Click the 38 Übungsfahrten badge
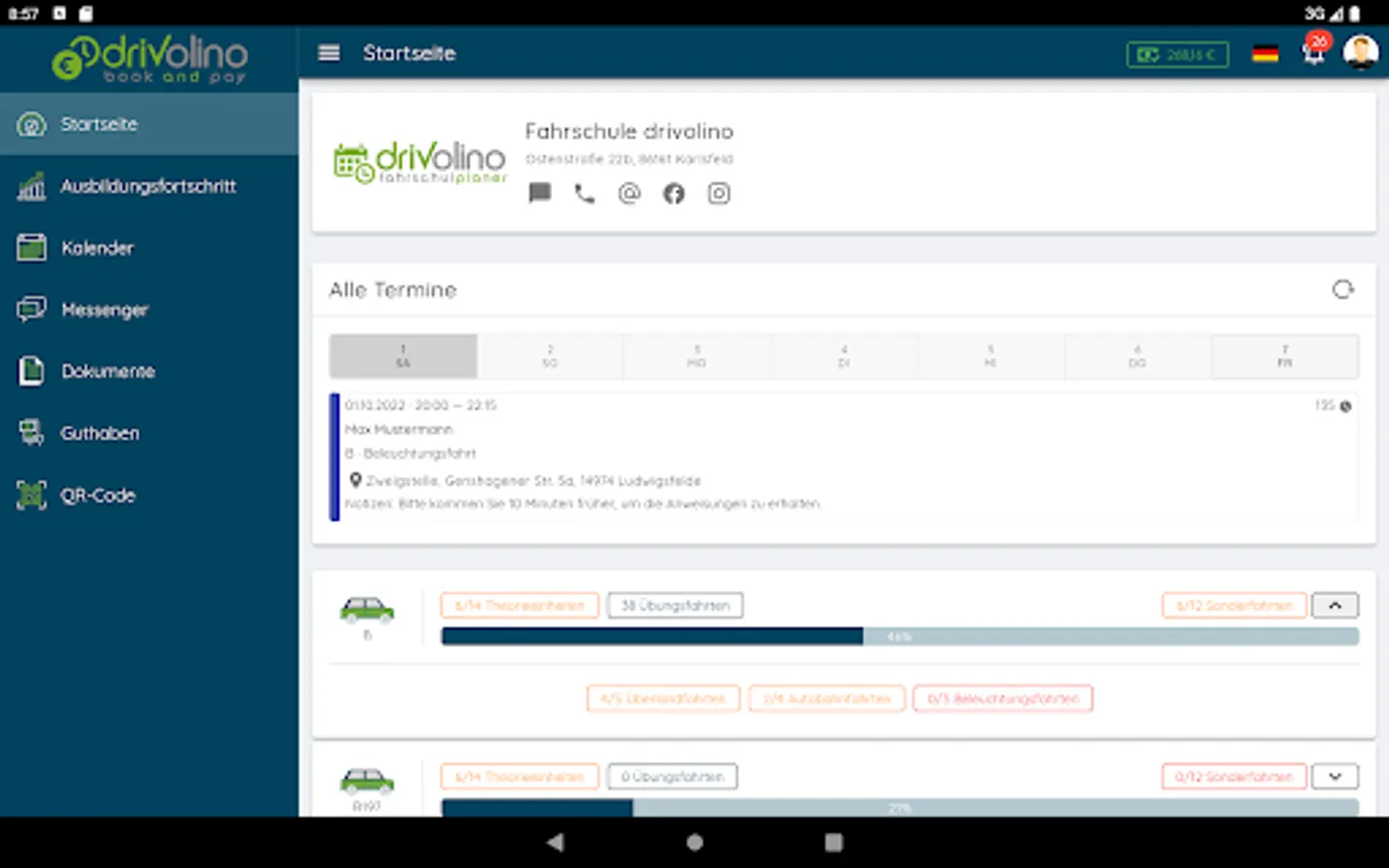 tap(675, 606)
